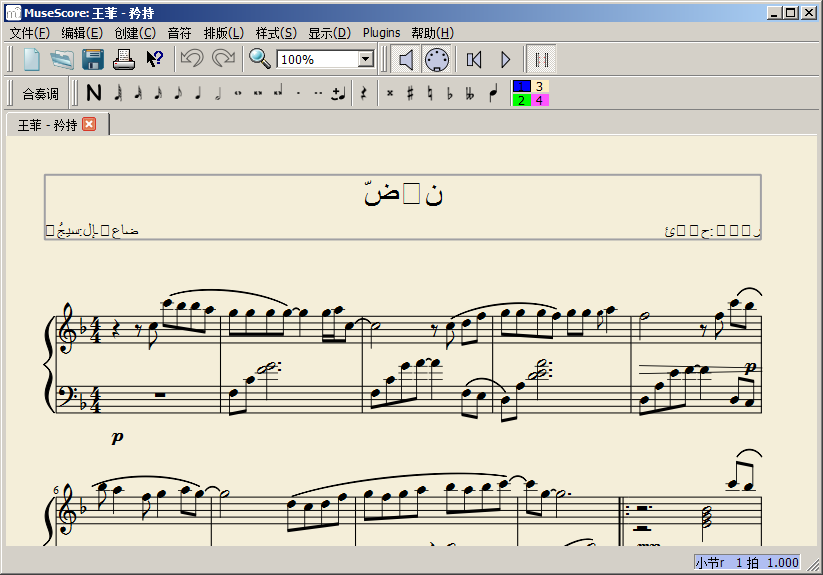
Task: Open the 样式(S) menu
Action: [x=276, y=33]
